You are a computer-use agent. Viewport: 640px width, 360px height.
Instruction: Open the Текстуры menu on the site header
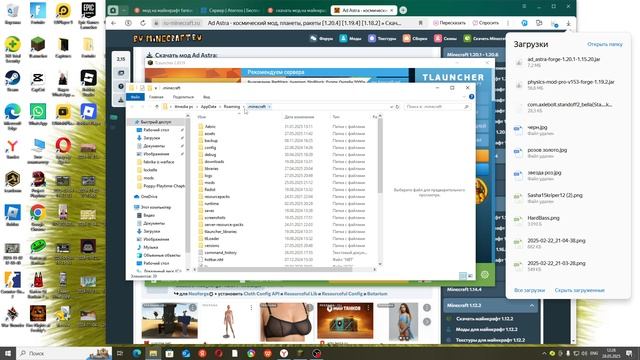coord(382,38)
